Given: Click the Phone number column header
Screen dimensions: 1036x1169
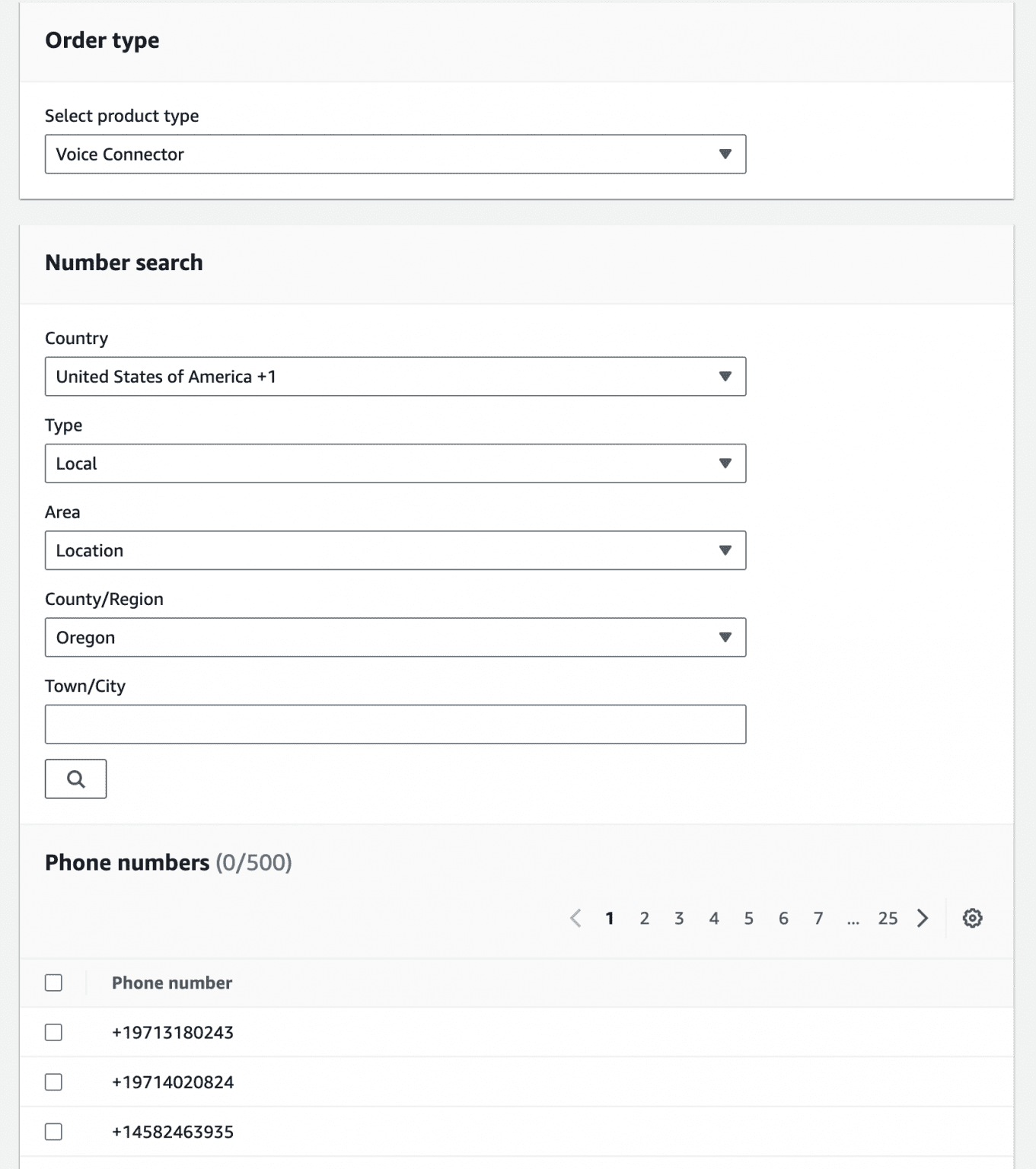Looking at the screenshot, I should pos(171,983).
